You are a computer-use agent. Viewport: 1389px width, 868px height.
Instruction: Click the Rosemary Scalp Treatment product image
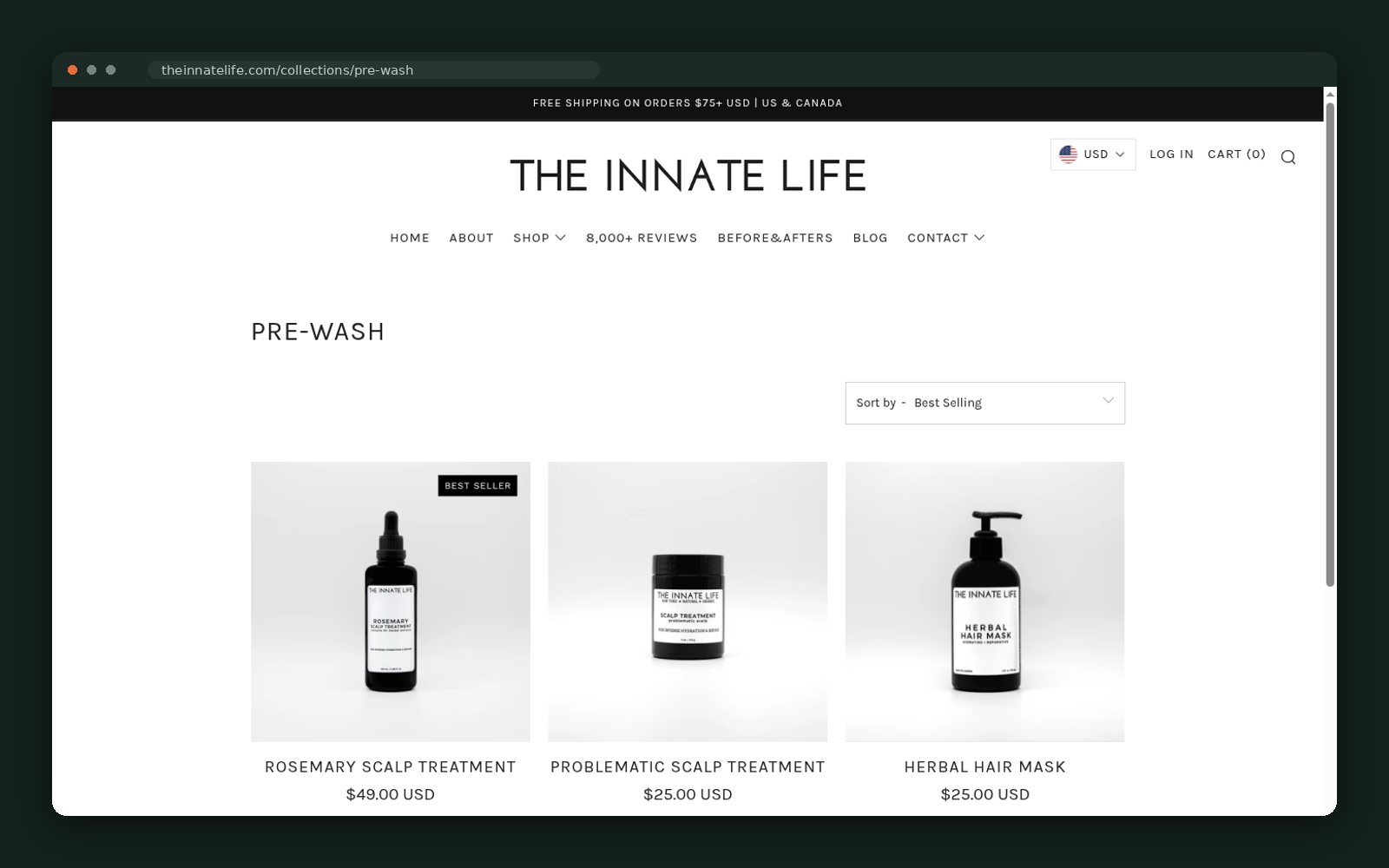tap(391, 602)
